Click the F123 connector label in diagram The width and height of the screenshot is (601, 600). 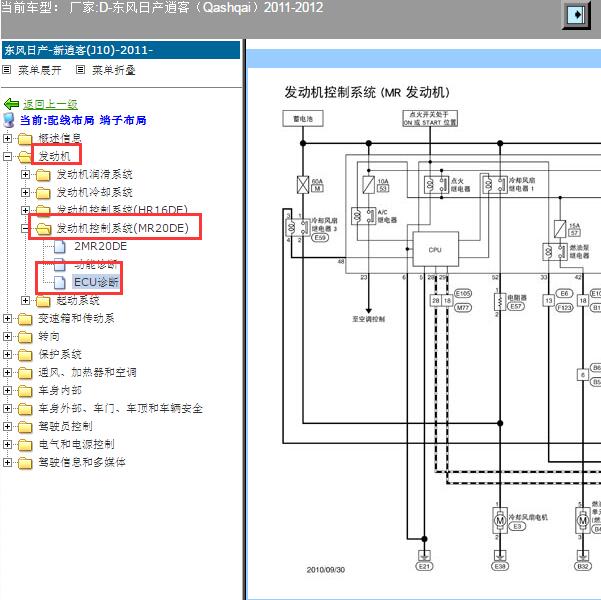(564, 307)
